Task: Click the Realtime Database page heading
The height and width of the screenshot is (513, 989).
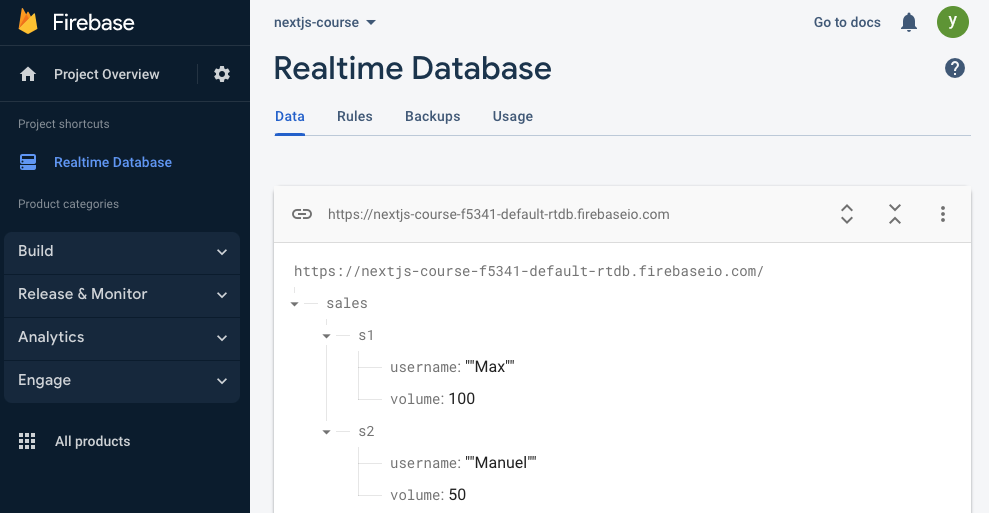Action: click(x=413, y=68)
